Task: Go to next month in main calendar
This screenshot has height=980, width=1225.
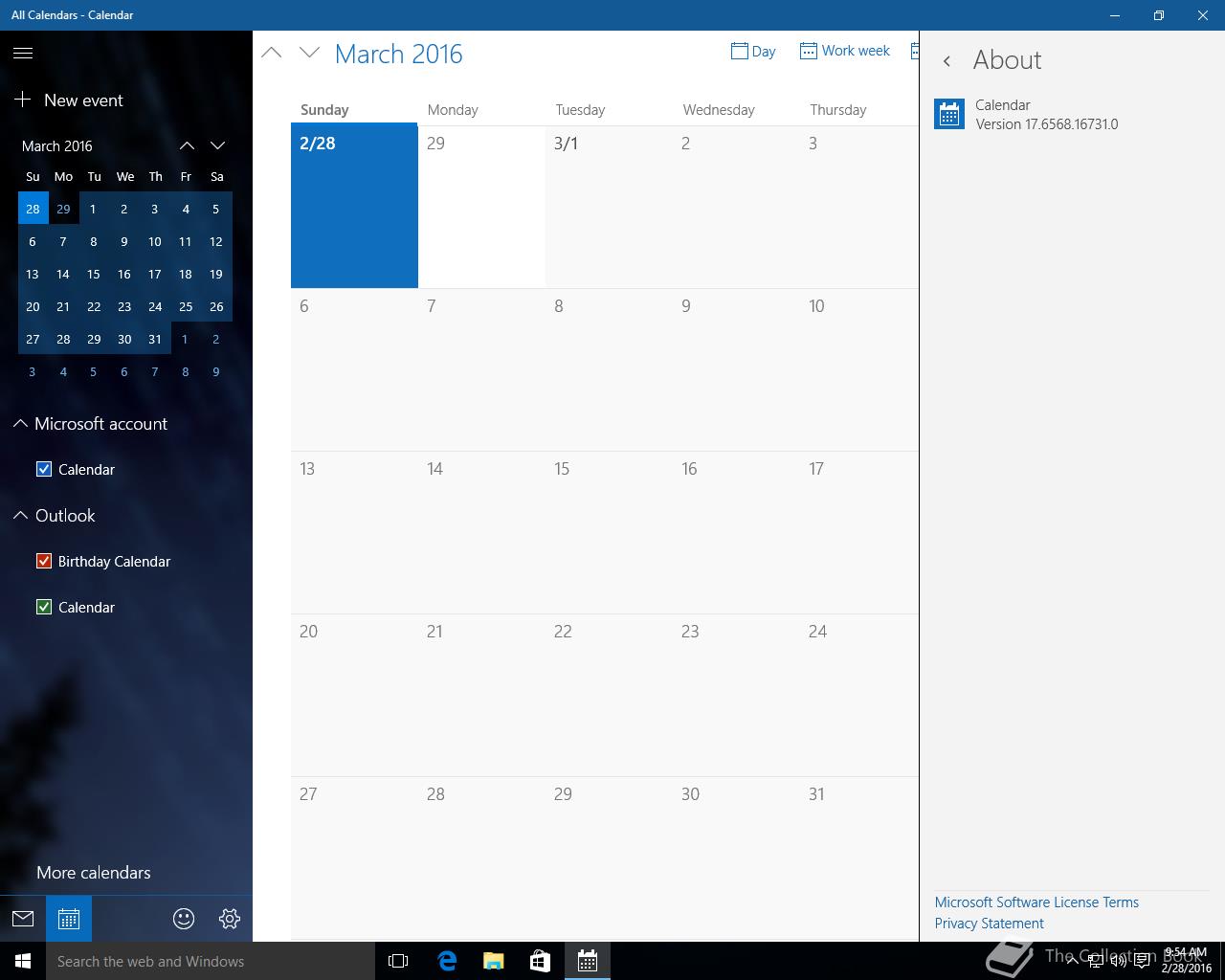Action: click(309, 53)
